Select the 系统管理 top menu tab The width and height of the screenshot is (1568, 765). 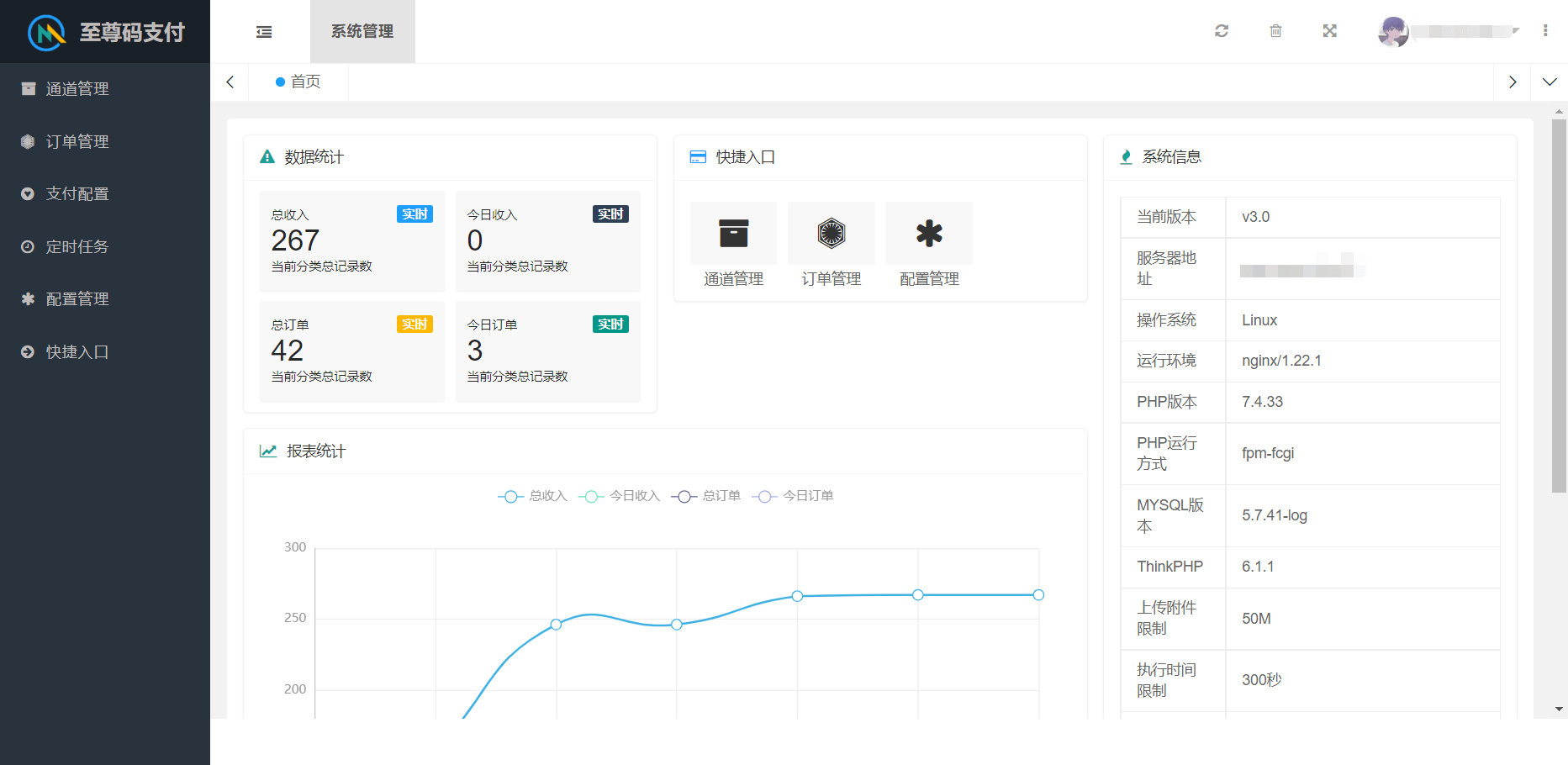coord(362,32)
